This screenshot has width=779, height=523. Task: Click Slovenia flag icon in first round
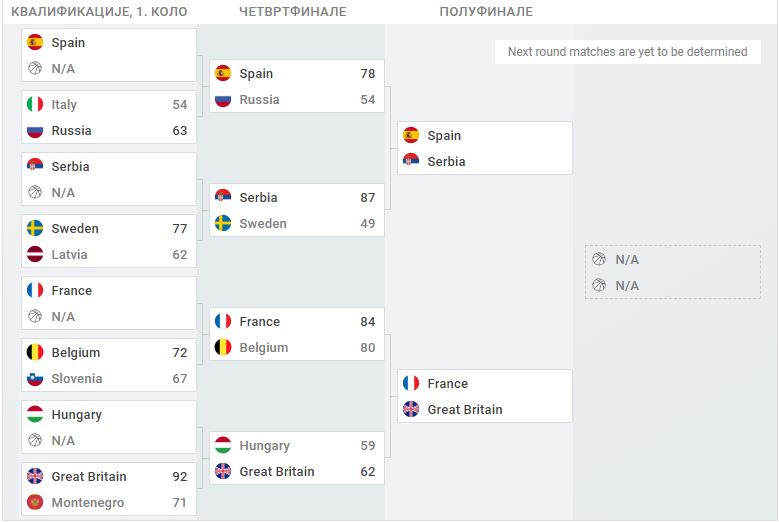pos(35,378)
